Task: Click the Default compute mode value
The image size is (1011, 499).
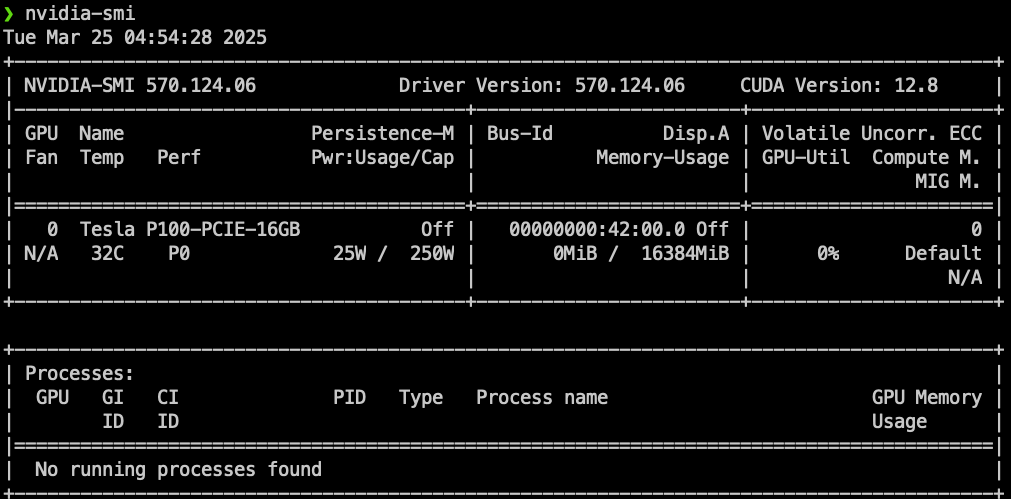Action: coord(943,254)
